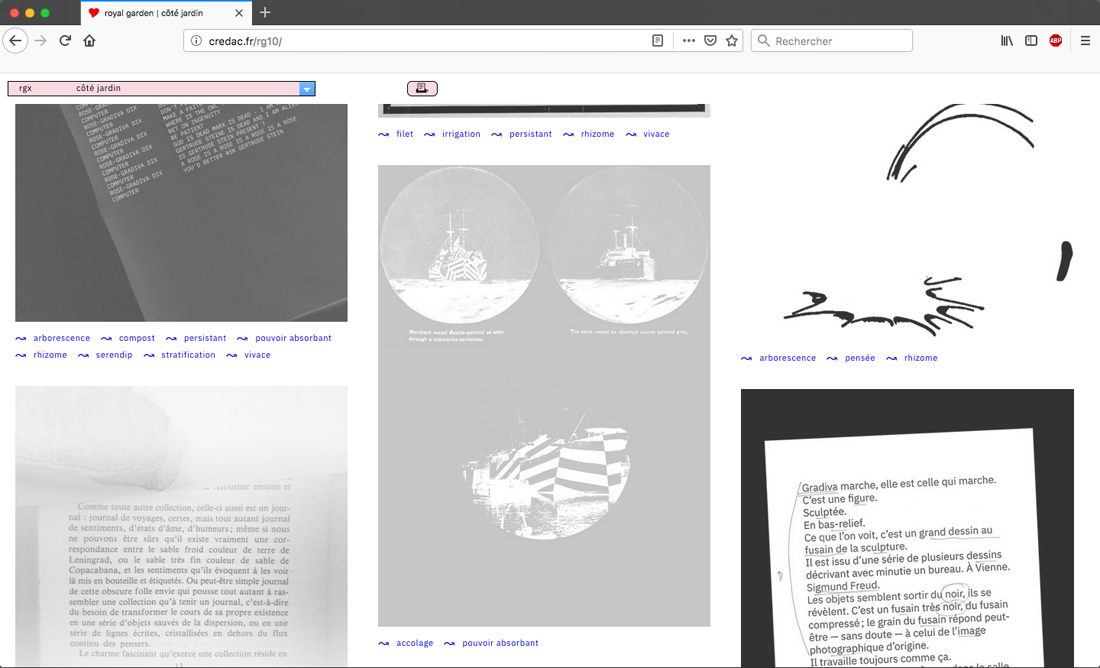This screenshot has height=668, width=1100.
Task: Toggle the sidebar panel icon
Action: pyautogui.click(x=1031, y=41)
